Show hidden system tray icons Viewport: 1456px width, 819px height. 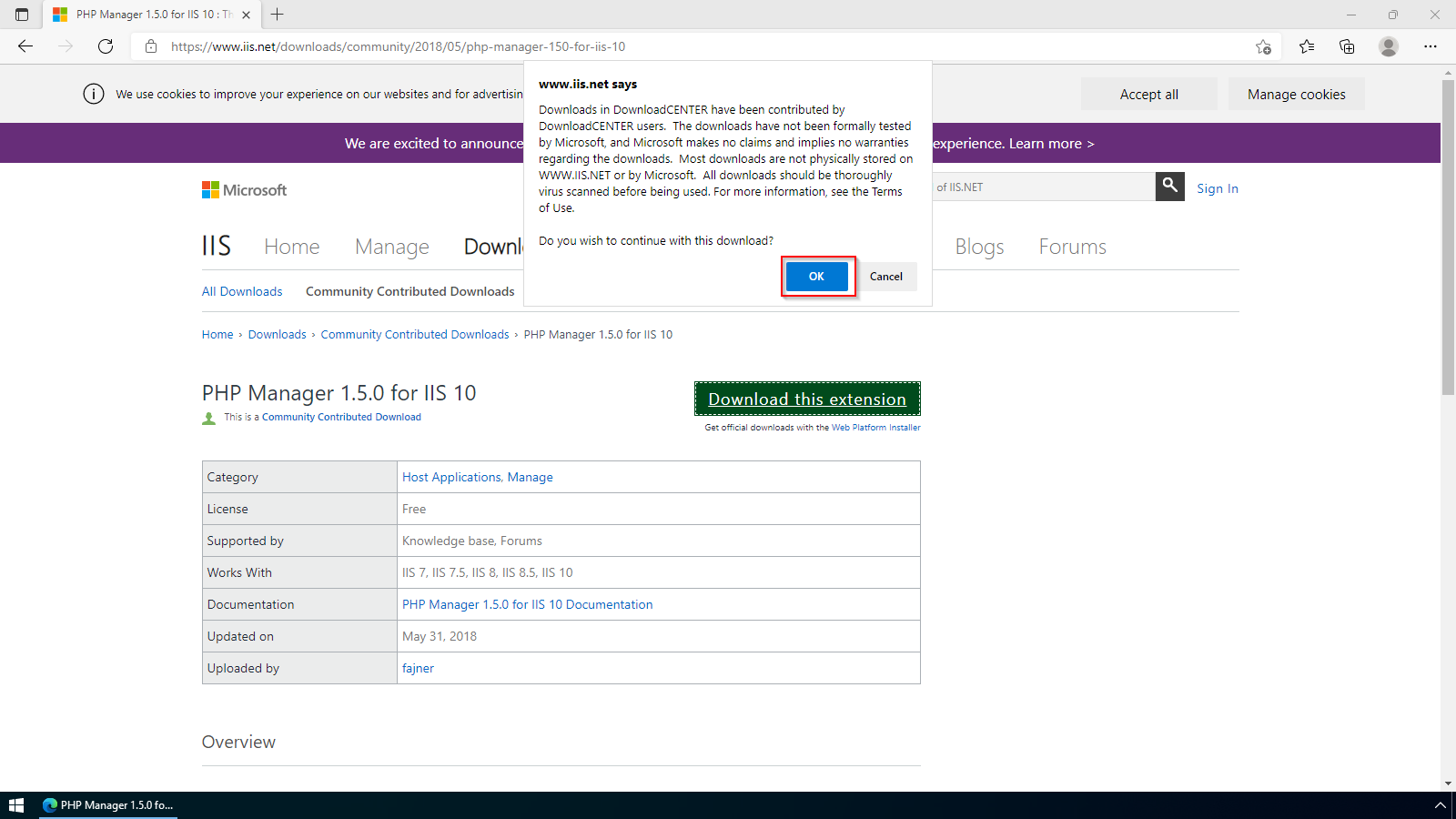click(x=1440, y=805)
